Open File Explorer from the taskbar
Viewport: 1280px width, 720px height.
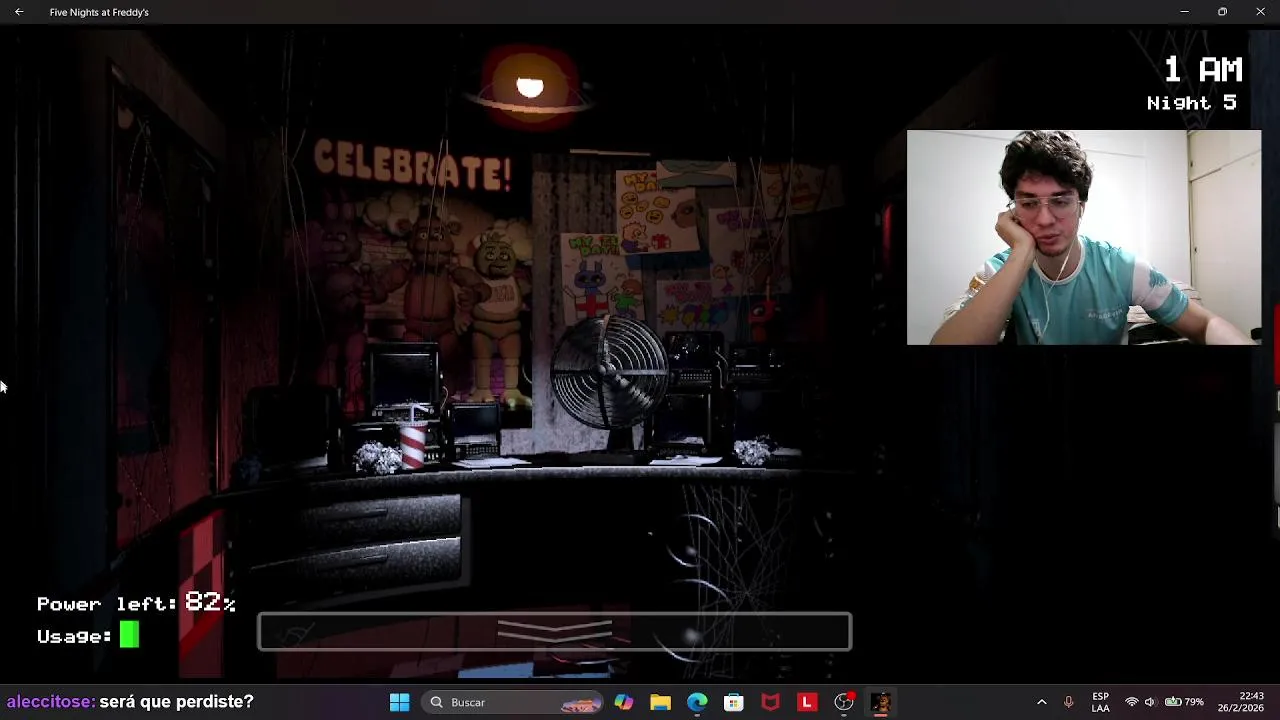tap(660, 702)
